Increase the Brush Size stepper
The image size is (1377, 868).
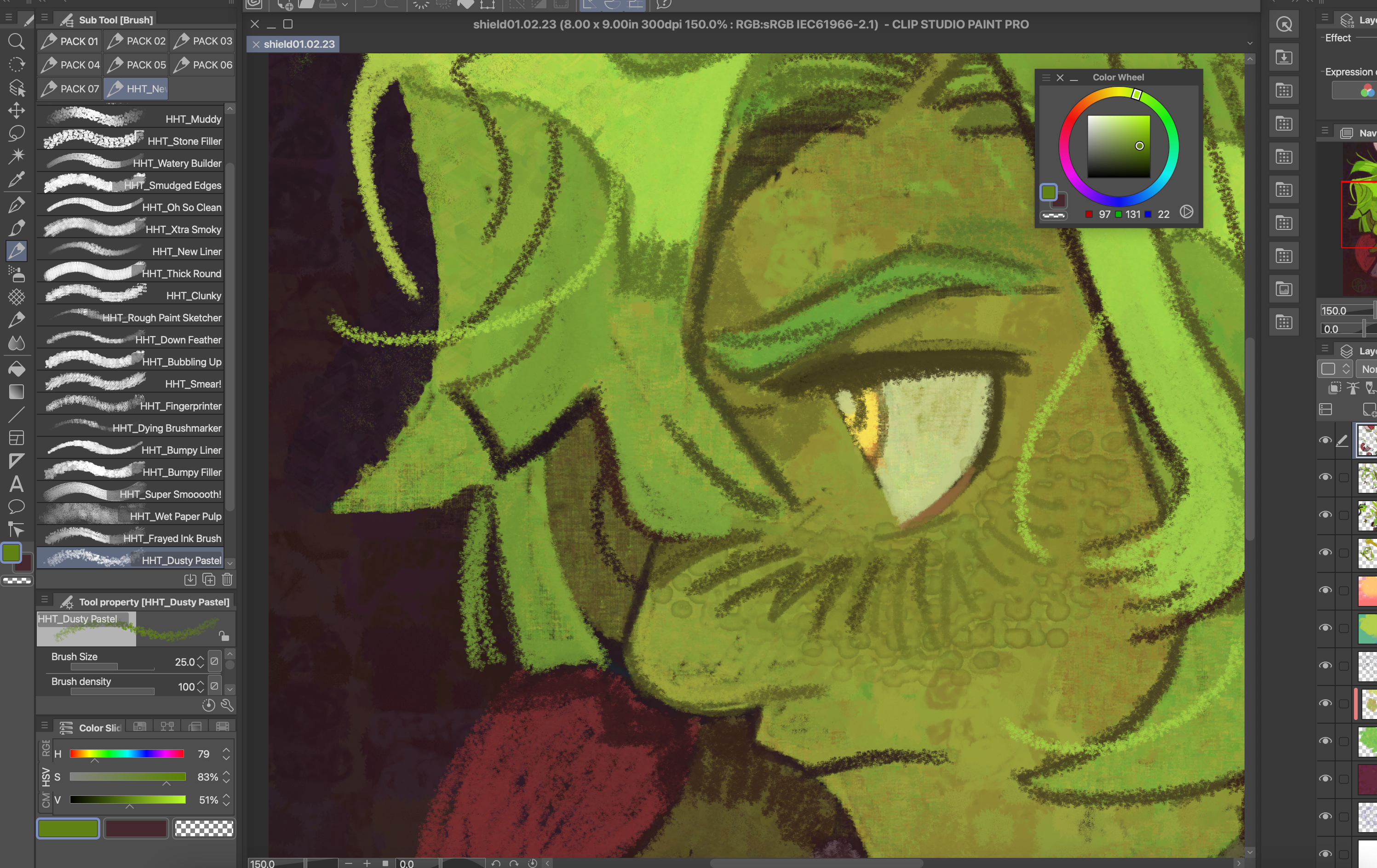click(200, 658)
